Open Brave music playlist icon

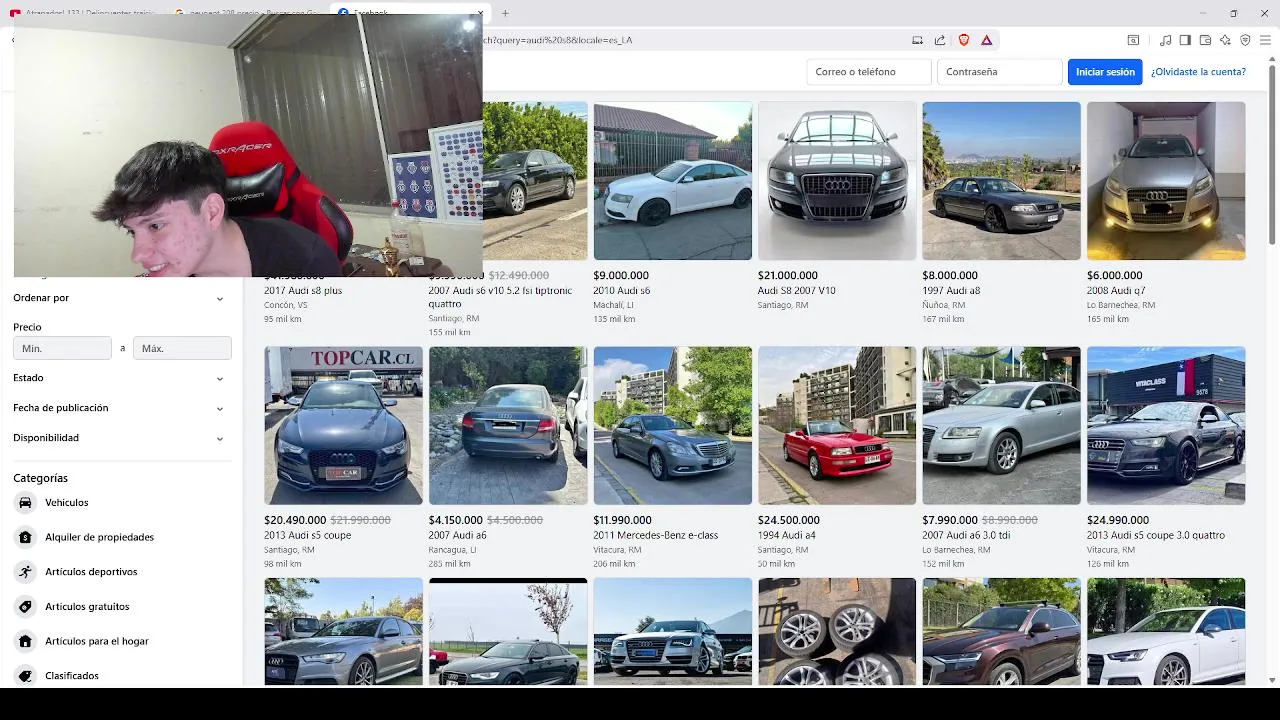click(x=1165, y=40)
